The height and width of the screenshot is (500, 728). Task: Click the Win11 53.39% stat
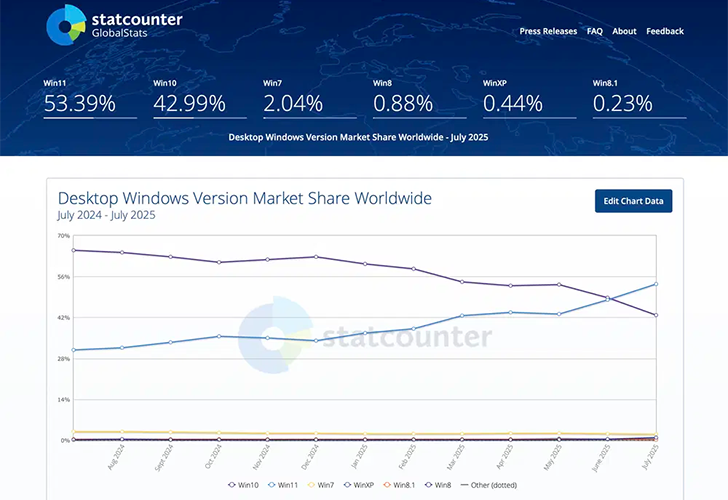(80, 102)
